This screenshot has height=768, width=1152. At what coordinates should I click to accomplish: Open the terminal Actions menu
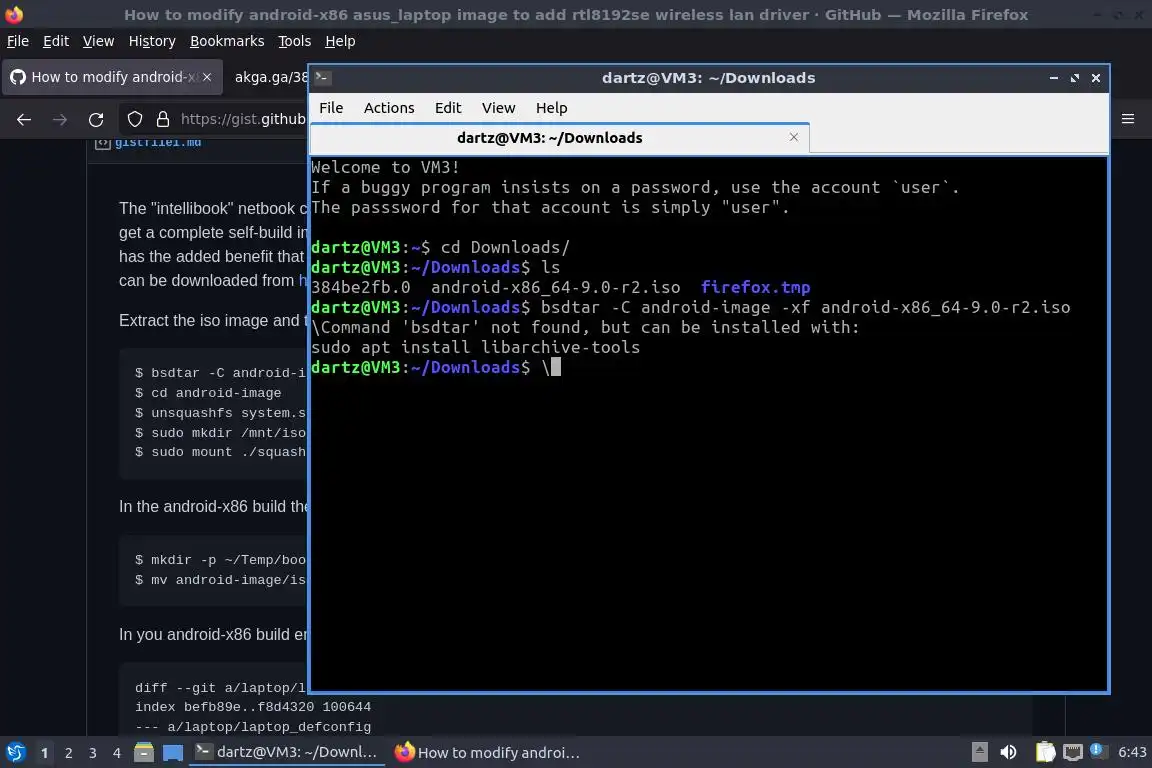point(389,108)
